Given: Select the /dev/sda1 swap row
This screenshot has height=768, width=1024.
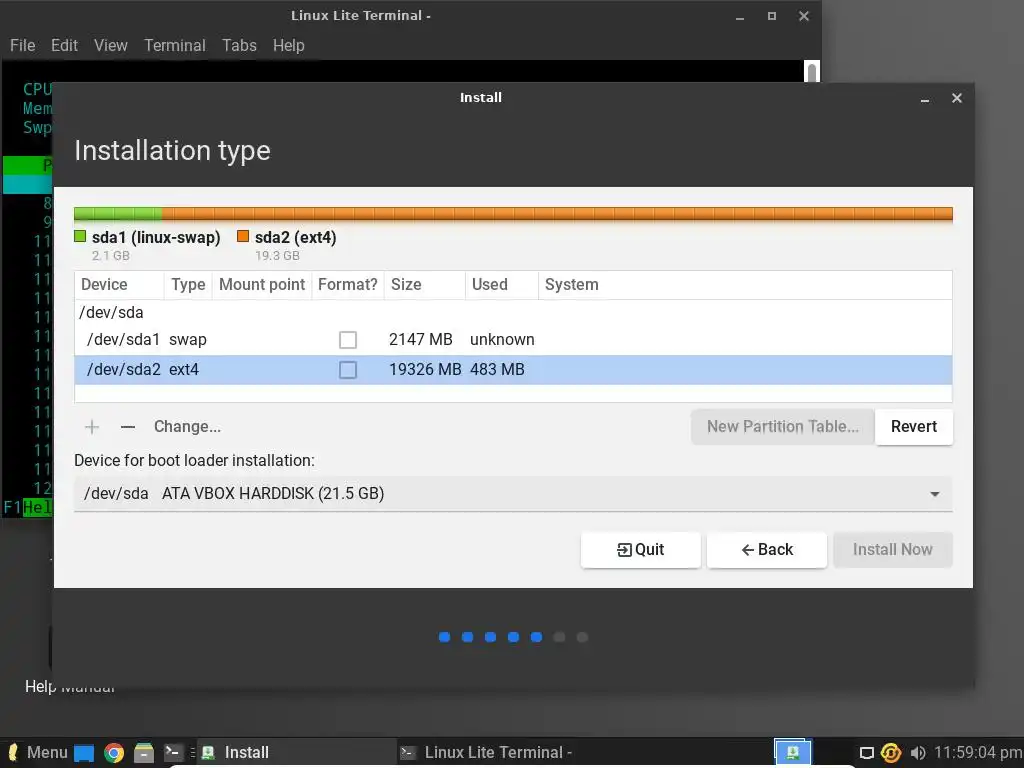Looking at the screenshot, I should point(513,340).
